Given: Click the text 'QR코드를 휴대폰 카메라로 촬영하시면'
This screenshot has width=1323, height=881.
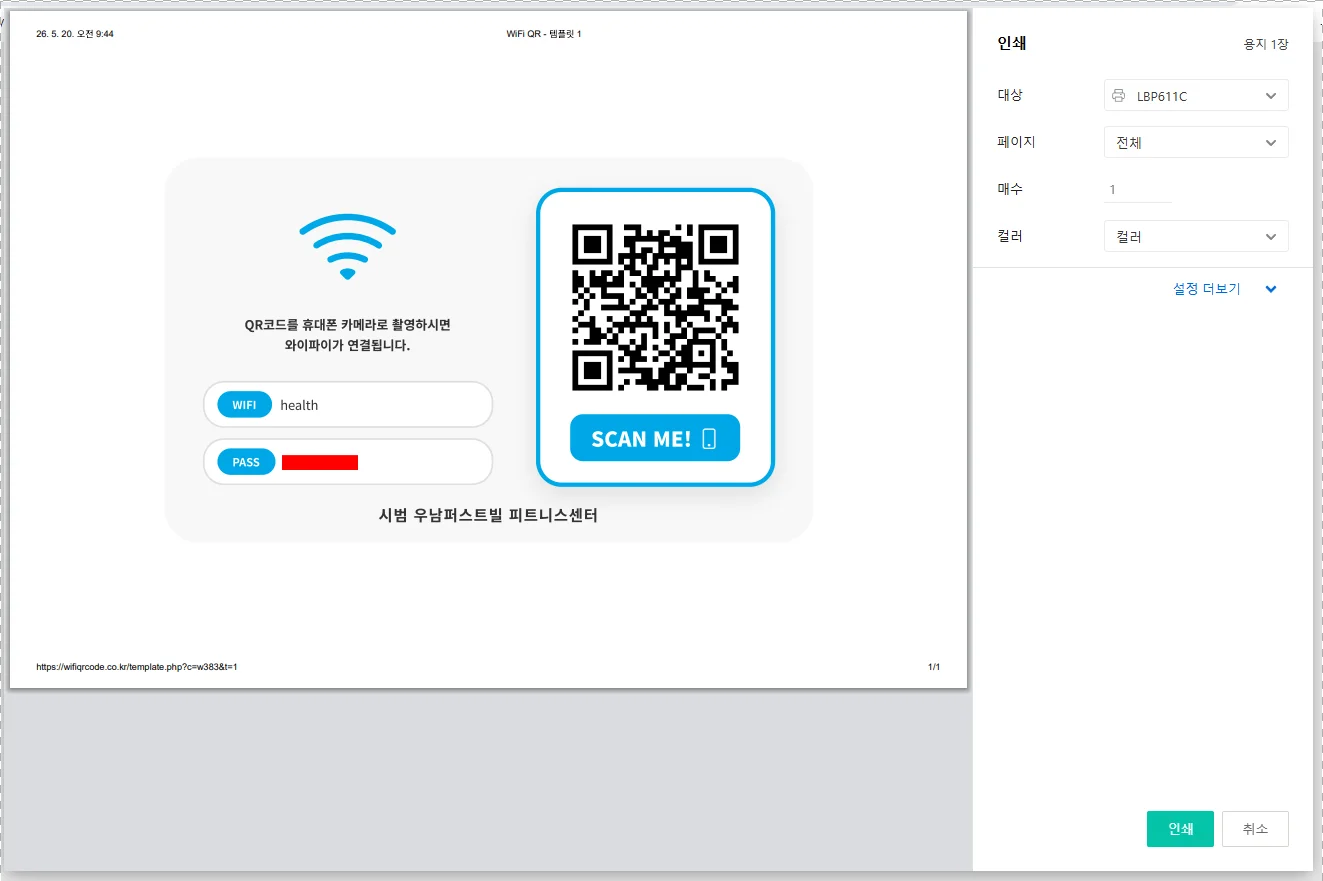Looking at the screenshot, I should pyautogui.click(x=348, y=325).
